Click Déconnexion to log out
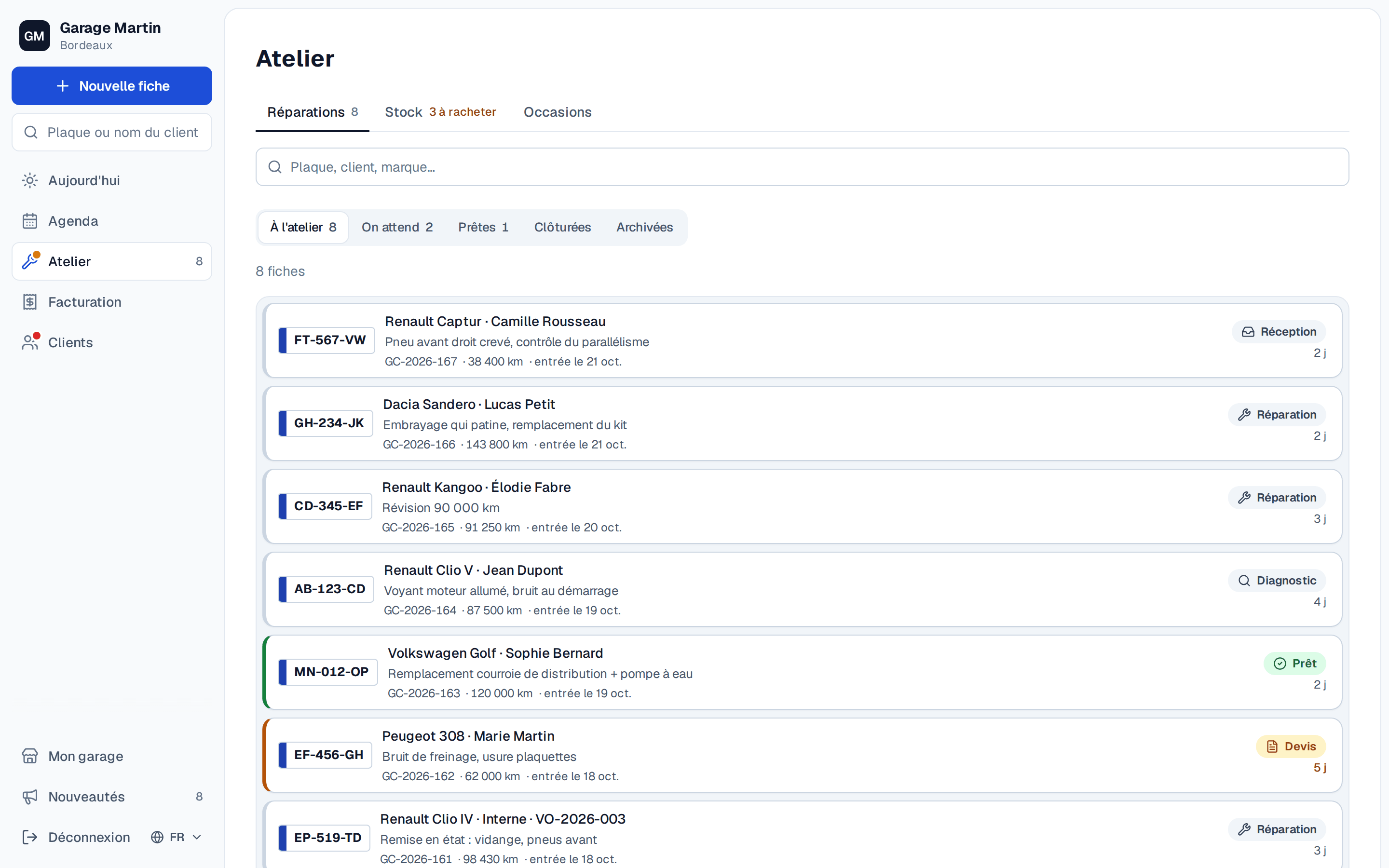This screenshot has height=868, width=1389. [77, 837]
